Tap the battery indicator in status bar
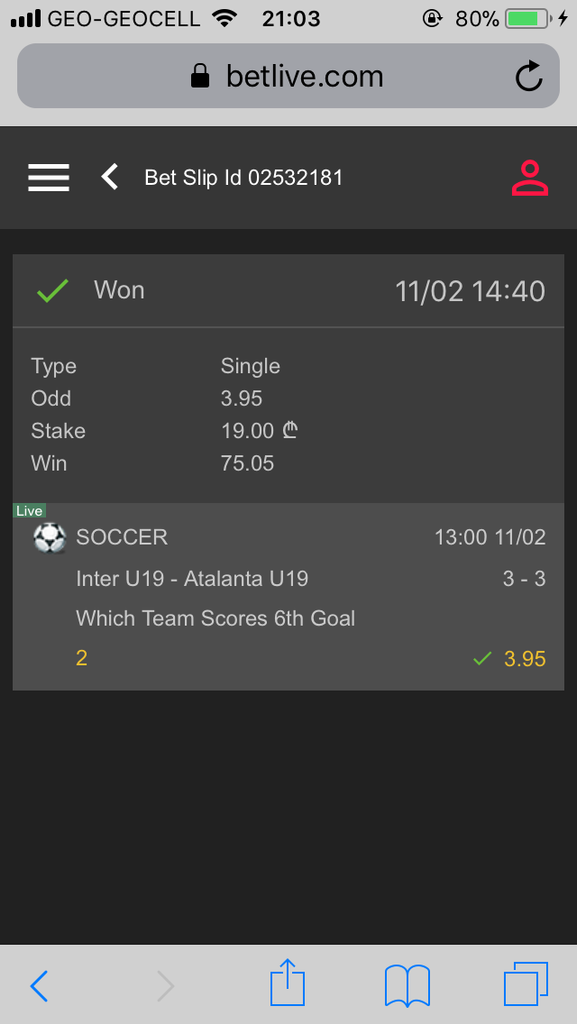The image size is (577, 1024). coord(529,18)
